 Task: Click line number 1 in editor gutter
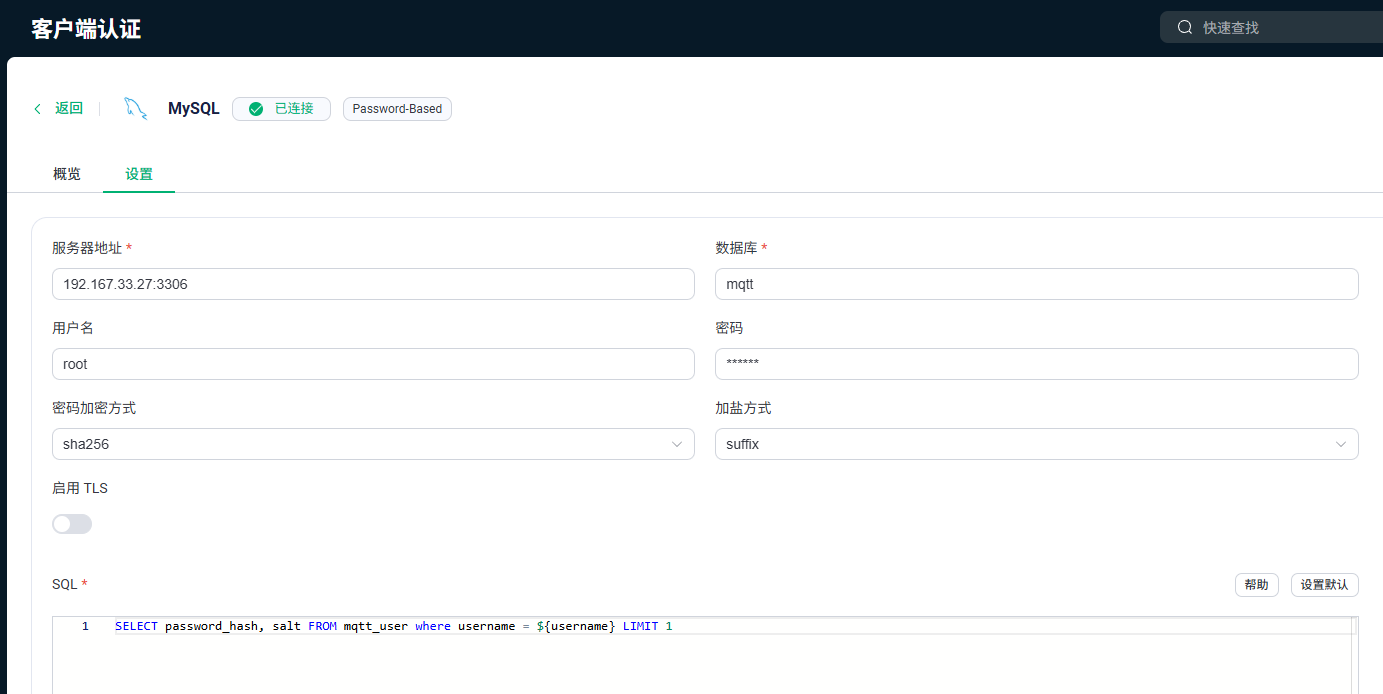tap(85, 626)
